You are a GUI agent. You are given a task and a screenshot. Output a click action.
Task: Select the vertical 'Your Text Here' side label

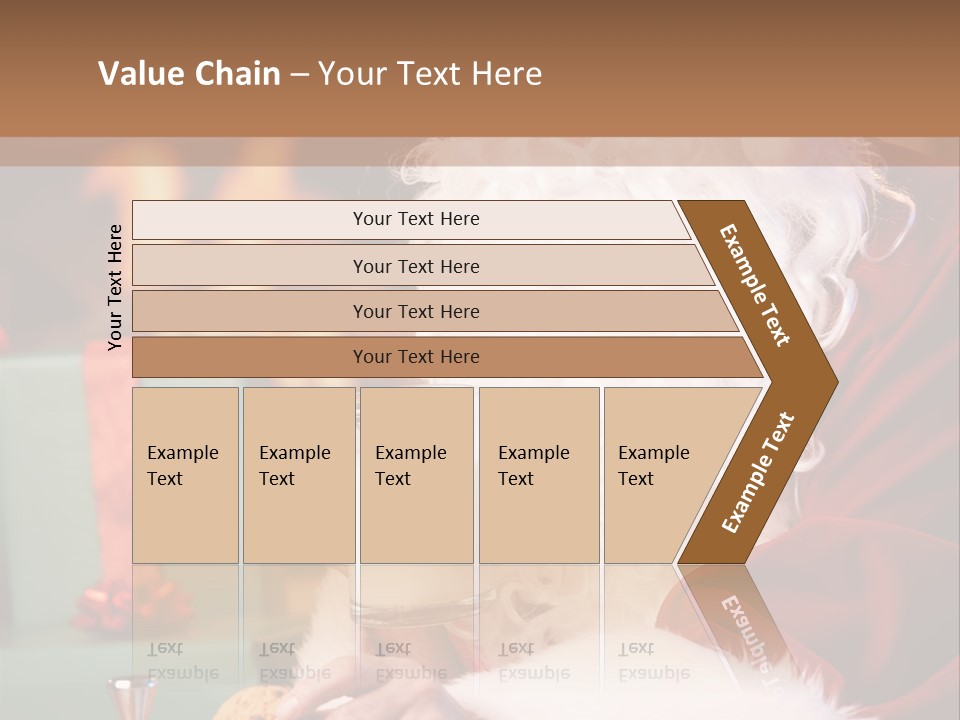click(x=115, y=287)
